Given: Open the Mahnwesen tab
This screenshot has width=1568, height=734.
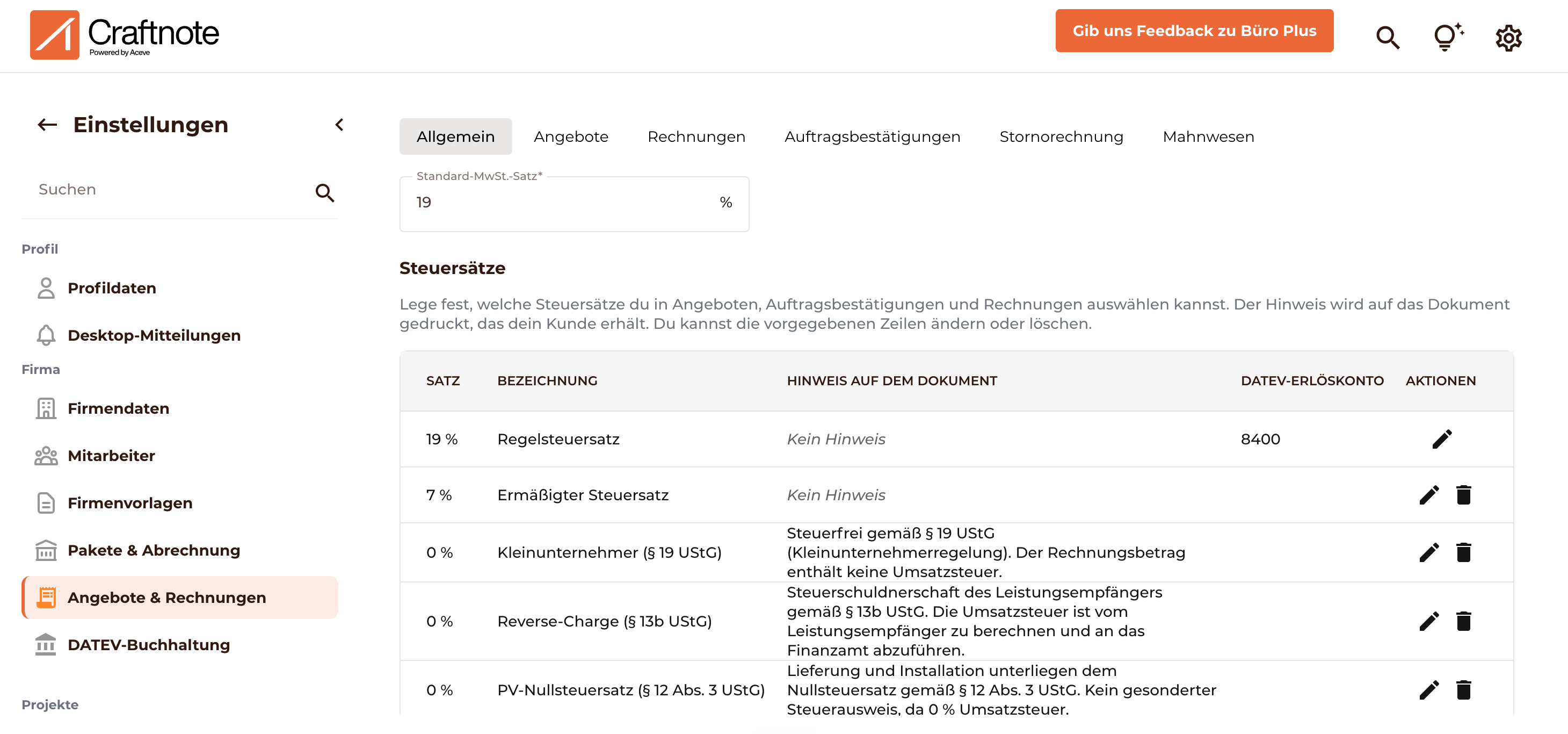Looking at the screenshot, I should [x=1208, y=136].
